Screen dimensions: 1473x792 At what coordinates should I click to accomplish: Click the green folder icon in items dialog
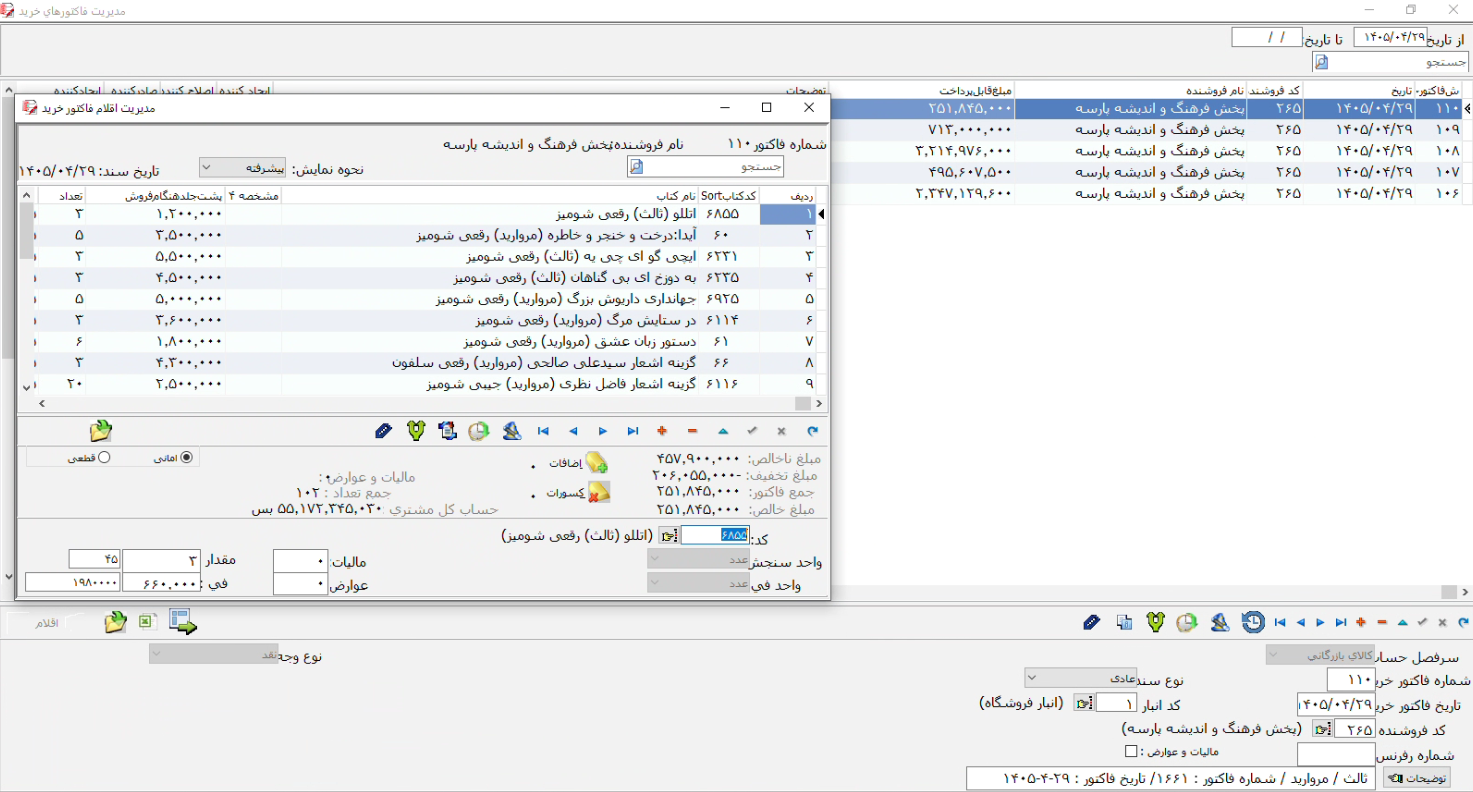point(101,431)
